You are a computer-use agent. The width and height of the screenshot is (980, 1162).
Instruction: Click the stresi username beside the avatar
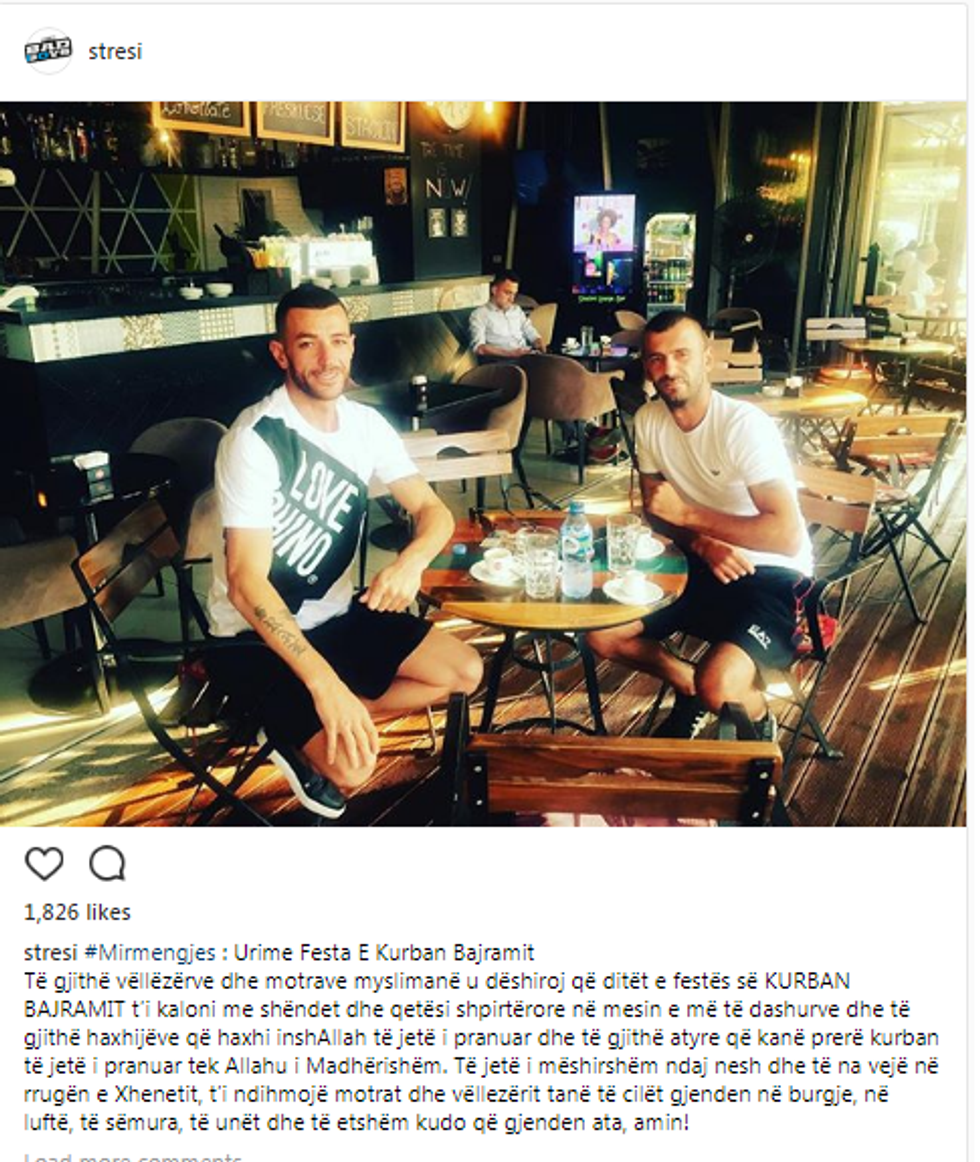[x=115, y=52]
